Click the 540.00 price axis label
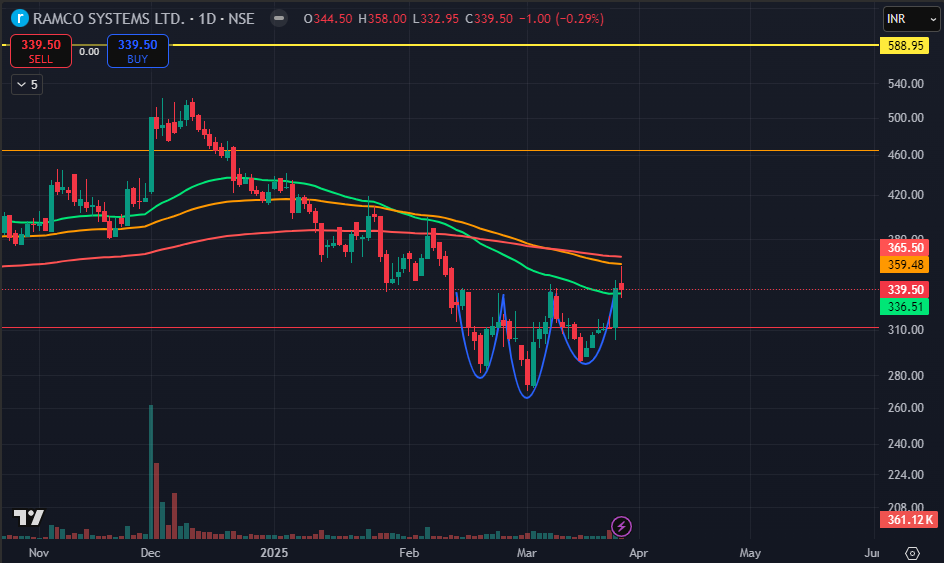Image resolution: width=944 pixels, height=563 pixels. [x=905, y=84]
